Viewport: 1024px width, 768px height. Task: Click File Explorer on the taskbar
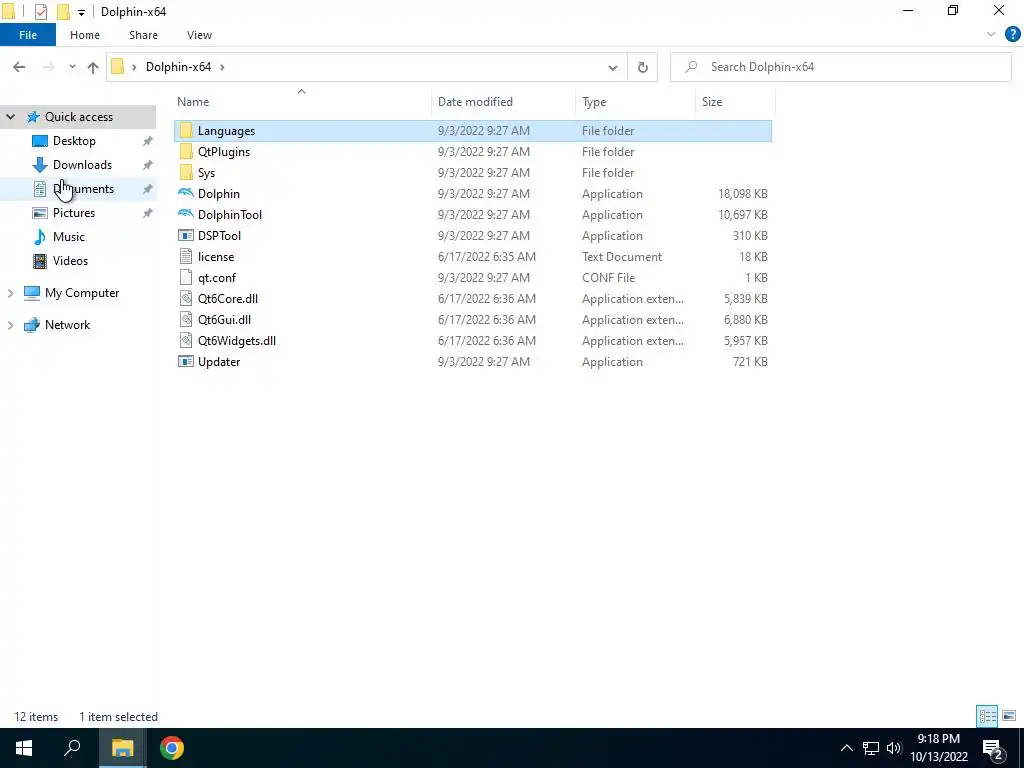tap(122, 748)
